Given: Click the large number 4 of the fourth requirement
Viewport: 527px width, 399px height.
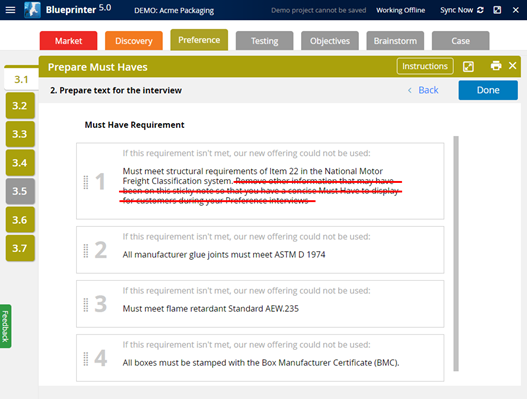Looking at the screenshot, I should point(100,358).
